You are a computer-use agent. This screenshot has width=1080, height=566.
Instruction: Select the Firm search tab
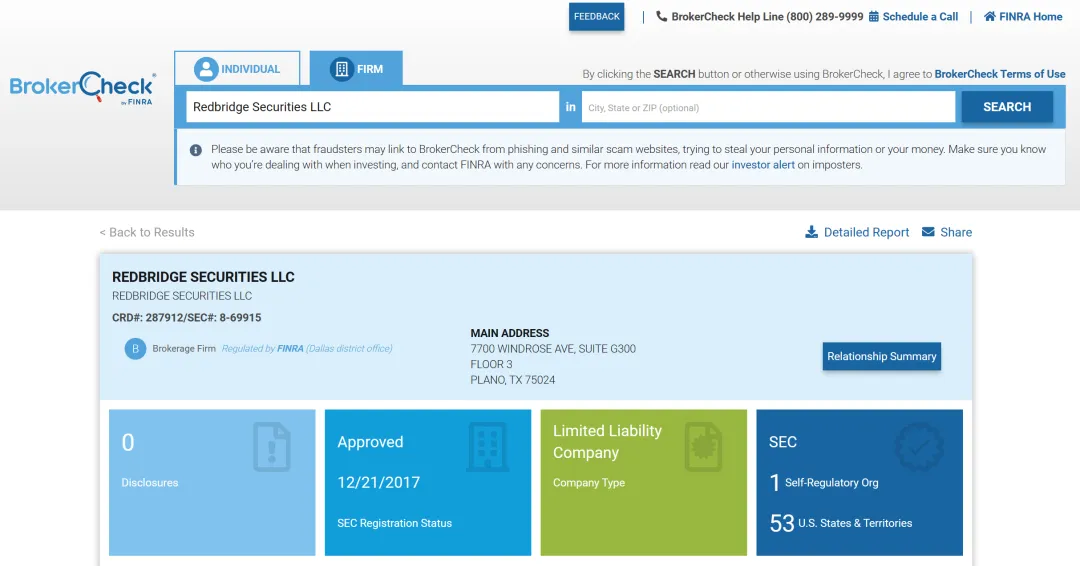(x=356, y=69)
